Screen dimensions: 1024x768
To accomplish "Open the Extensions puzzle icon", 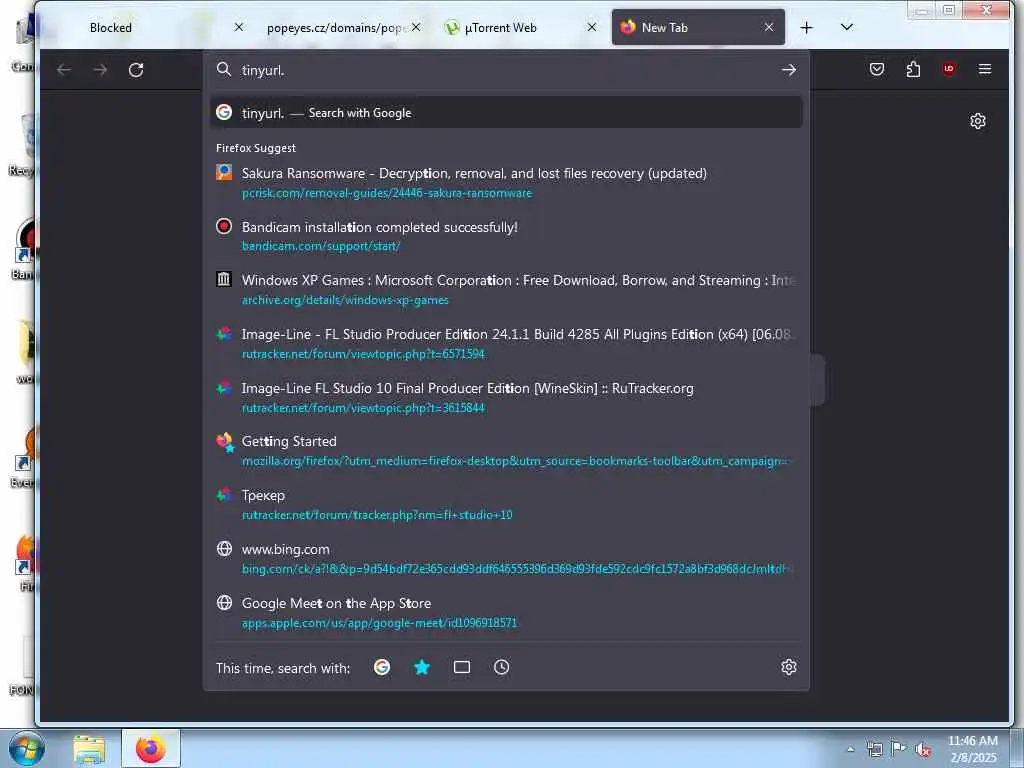I will tap(913, 69).
